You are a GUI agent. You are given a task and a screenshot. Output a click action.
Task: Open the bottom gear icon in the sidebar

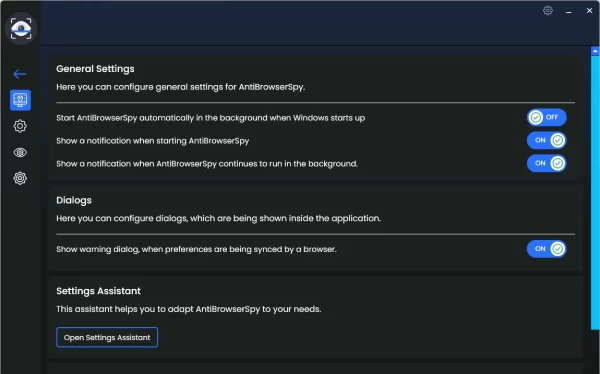(x=20, y=178)
